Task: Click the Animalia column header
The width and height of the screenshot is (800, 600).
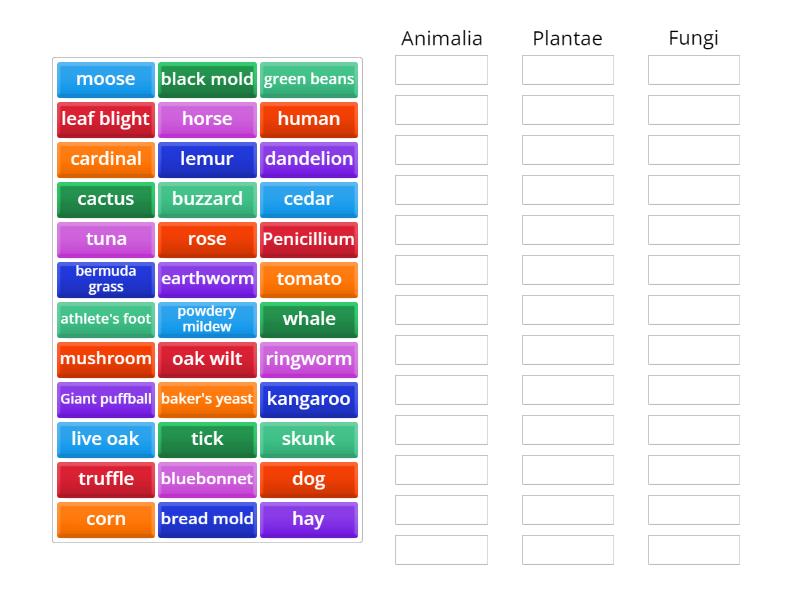Action: (441, 38)
